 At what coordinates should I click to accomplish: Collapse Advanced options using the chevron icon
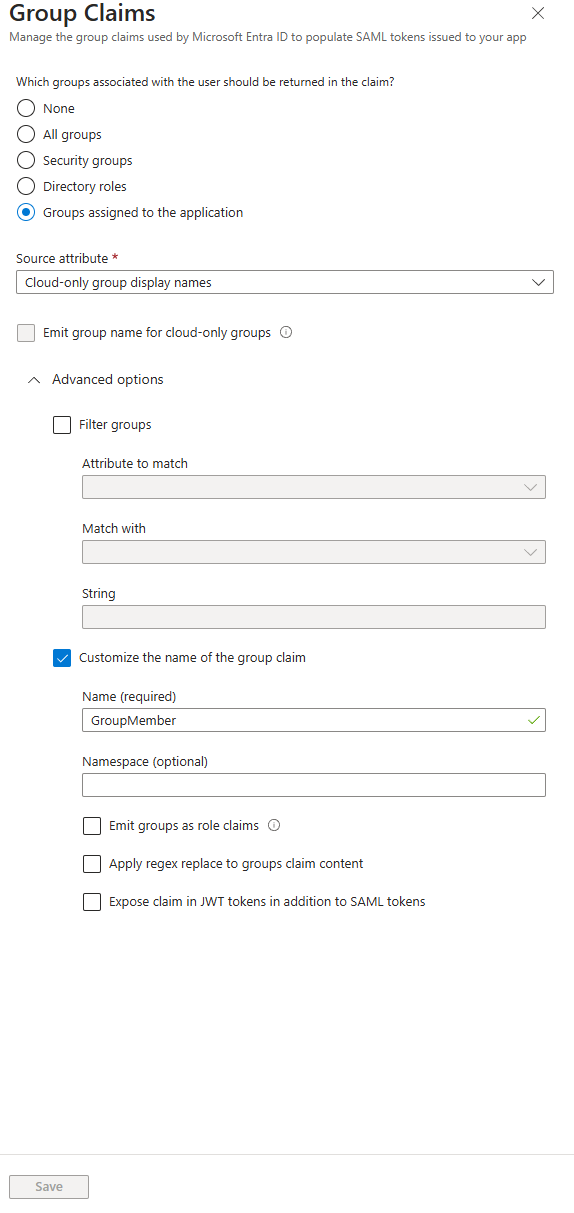[35, 380]
